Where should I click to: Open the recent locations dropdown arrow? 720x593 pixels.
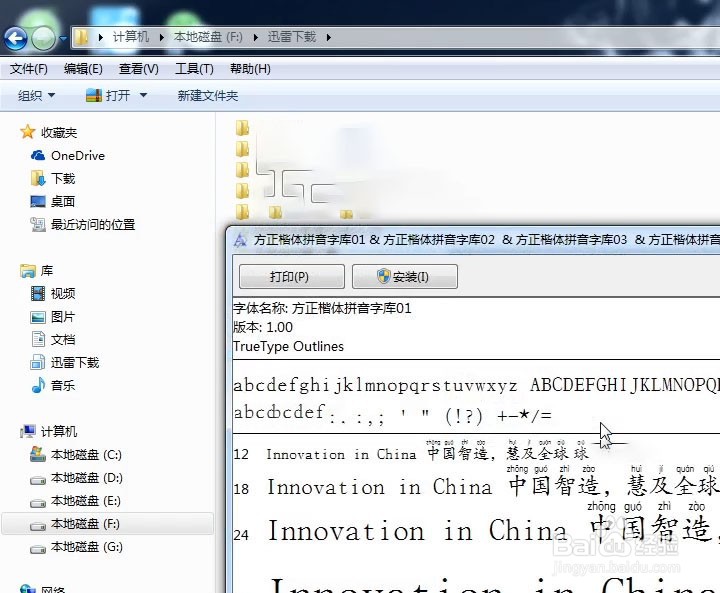pyautogui.click(x=63, y=39)
